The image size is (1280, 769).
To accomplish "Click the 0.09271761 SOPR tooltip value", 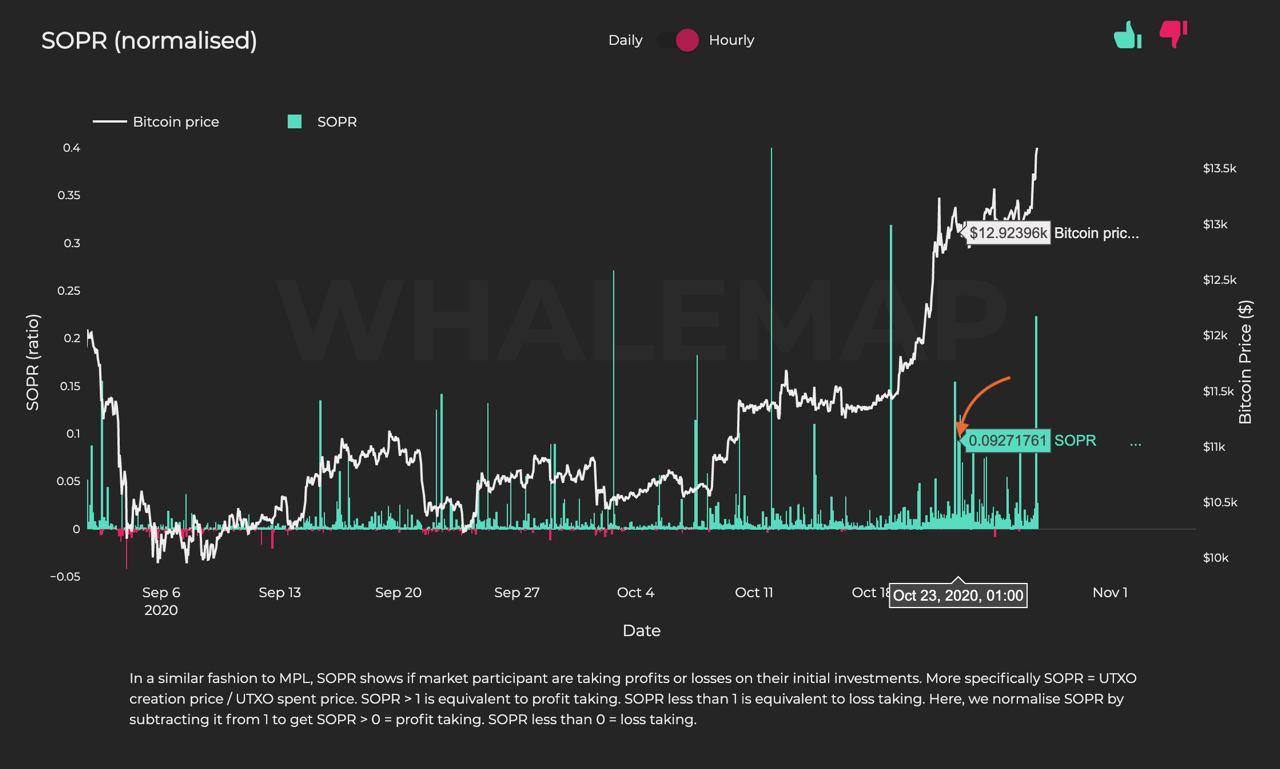I will pyautogui.click(x=1008, y=441).
